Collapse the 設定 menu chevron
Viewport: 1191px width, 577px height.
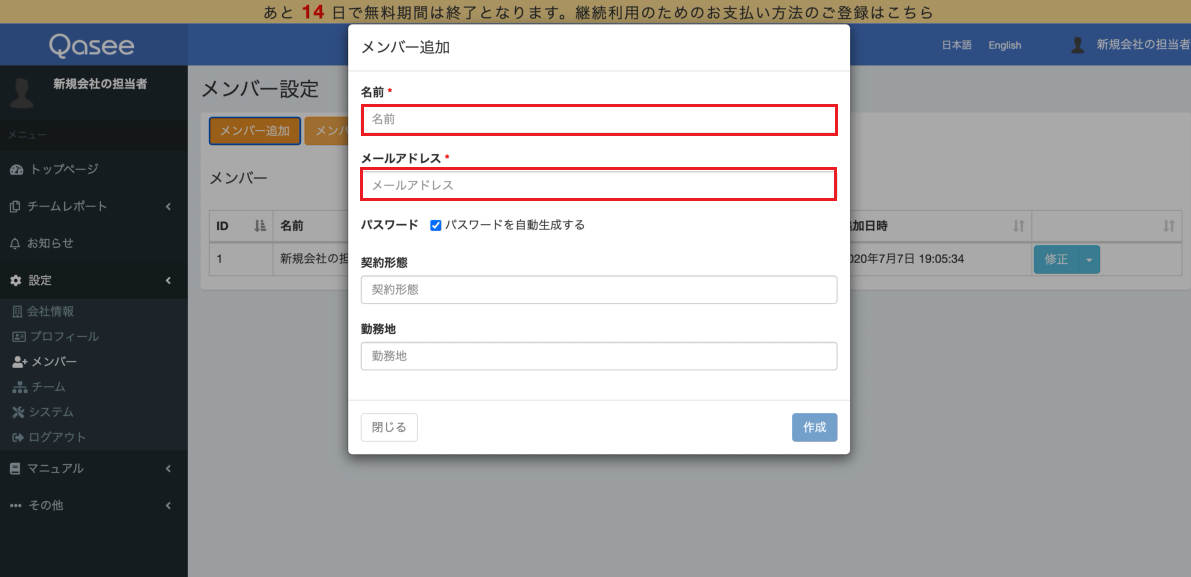pos(169,281)
